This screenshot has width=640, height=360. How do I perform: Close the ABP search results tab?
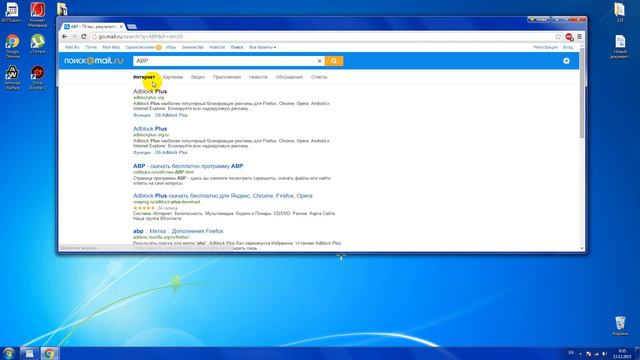(121, 27)
